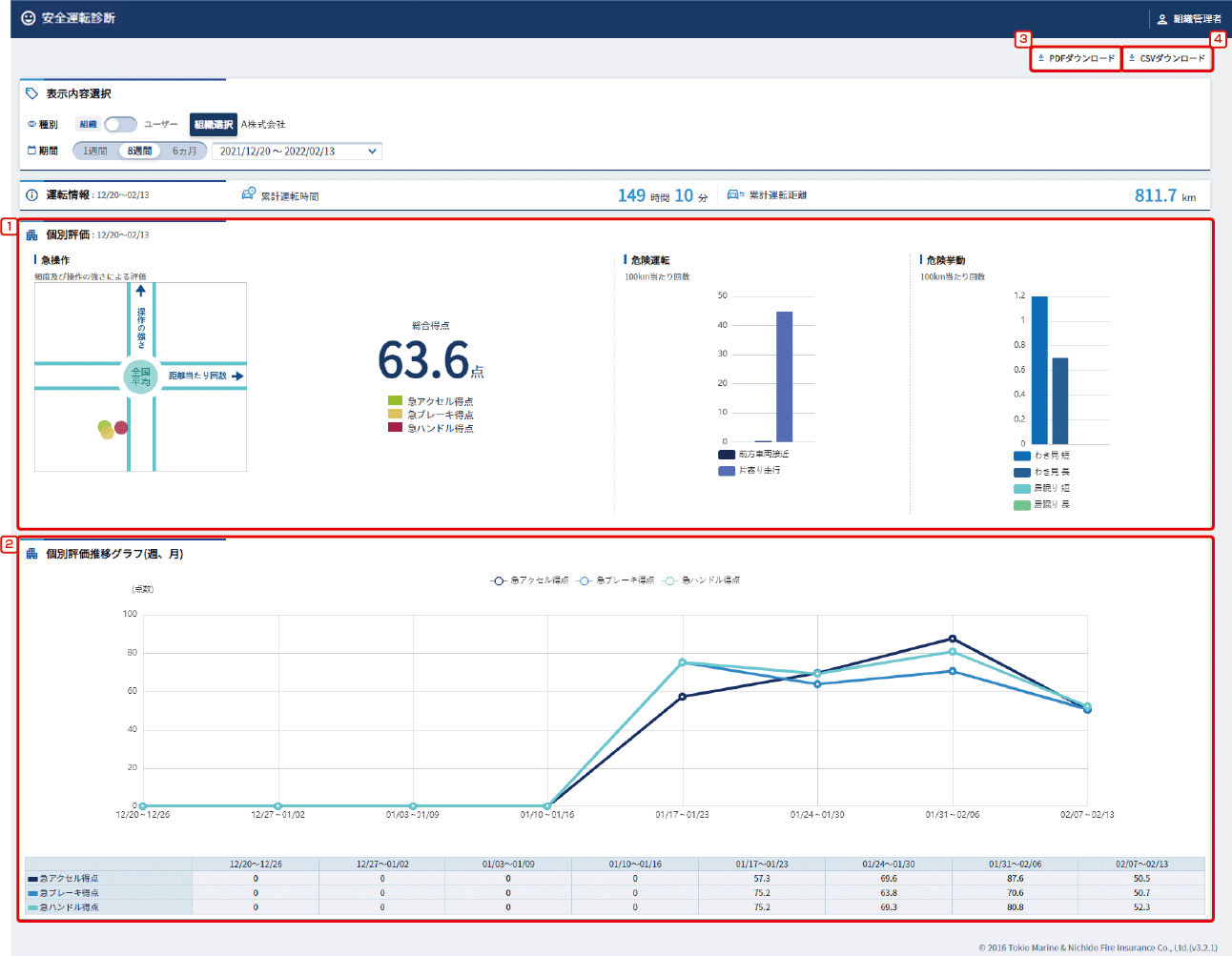This screenshot has width=1232, height=956.
Task: Click the 01/31～02/06 急アクセル peak data point
Action: click(x=952, y=639)
